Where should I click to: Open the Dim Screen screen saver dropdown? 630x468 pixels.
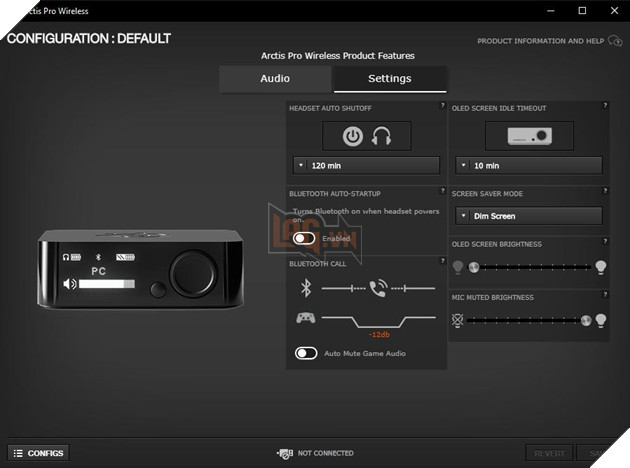click(529, 216)
